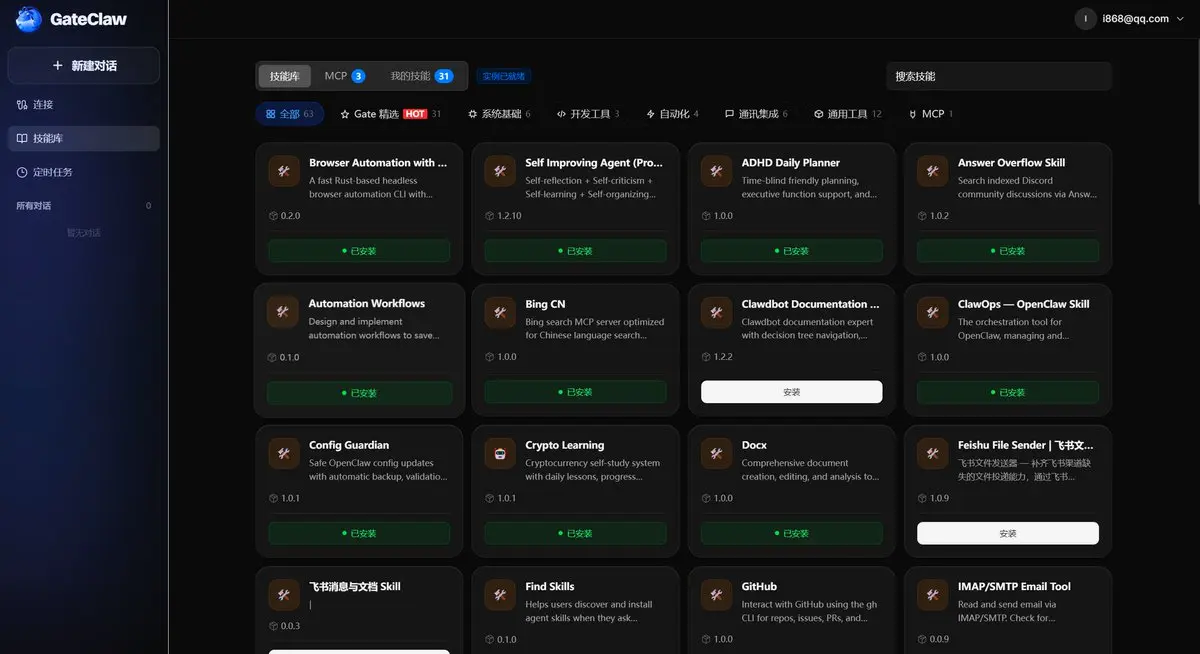
Task: Click Clawdbot Documentation skill icon
Action: (x=716, y=312)
